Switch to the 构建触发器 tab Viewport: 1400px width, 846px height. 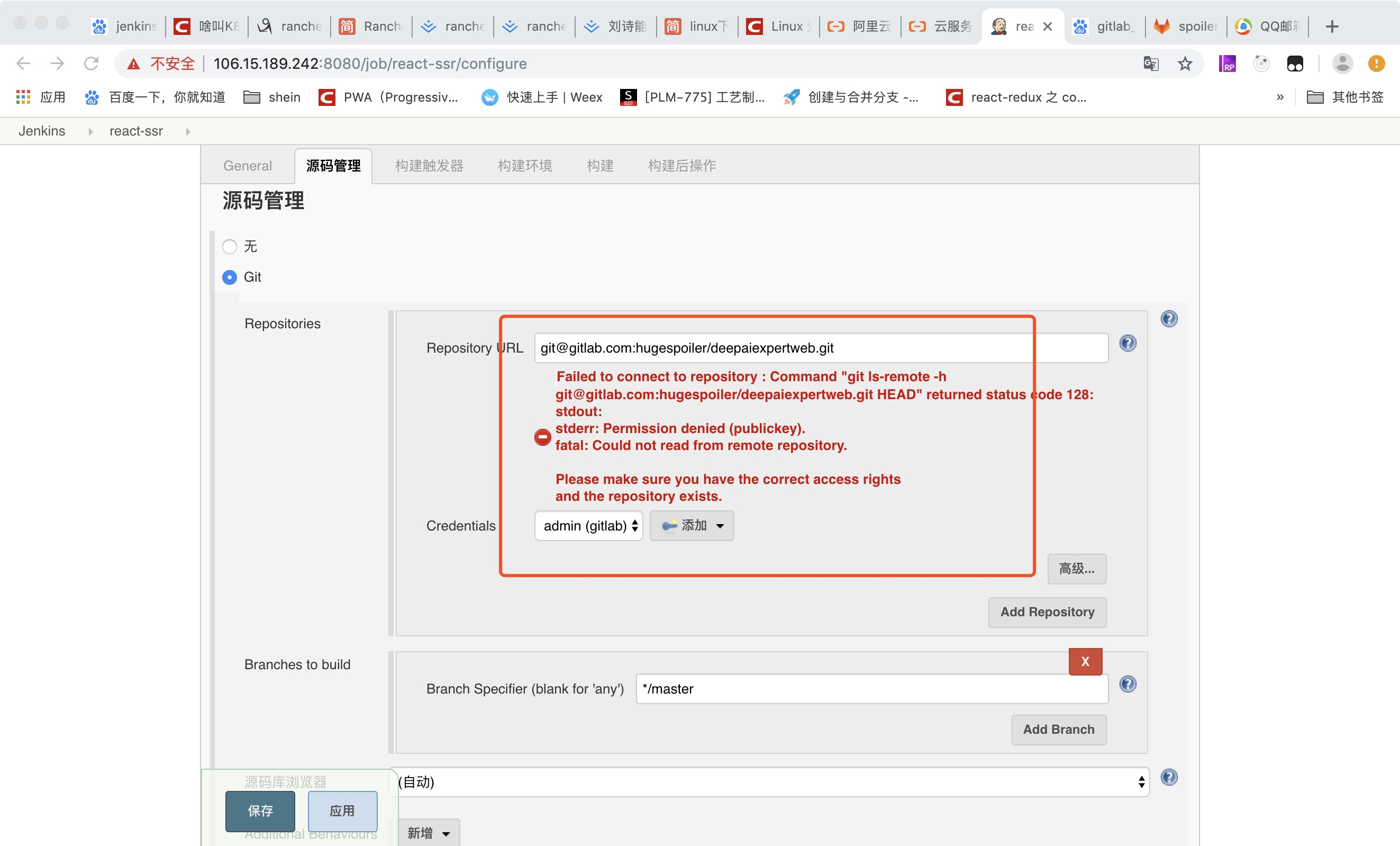pos(429,166)
